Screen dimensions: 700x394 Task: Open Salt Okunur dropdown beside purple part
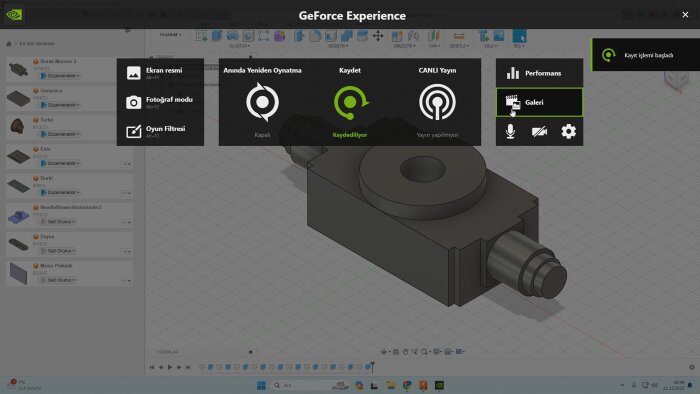click(x=58, y=222)
